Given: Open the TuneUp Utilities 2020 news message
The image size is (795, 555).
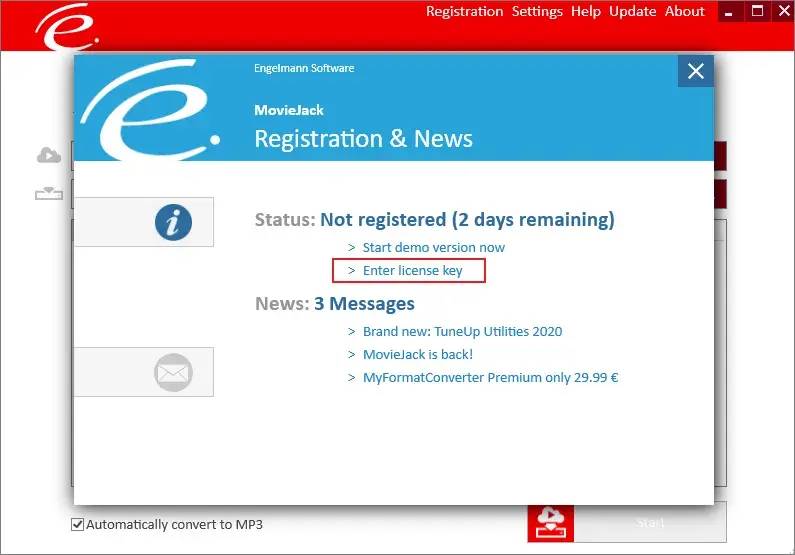Looking at the screenshot, I should point(462,331).
